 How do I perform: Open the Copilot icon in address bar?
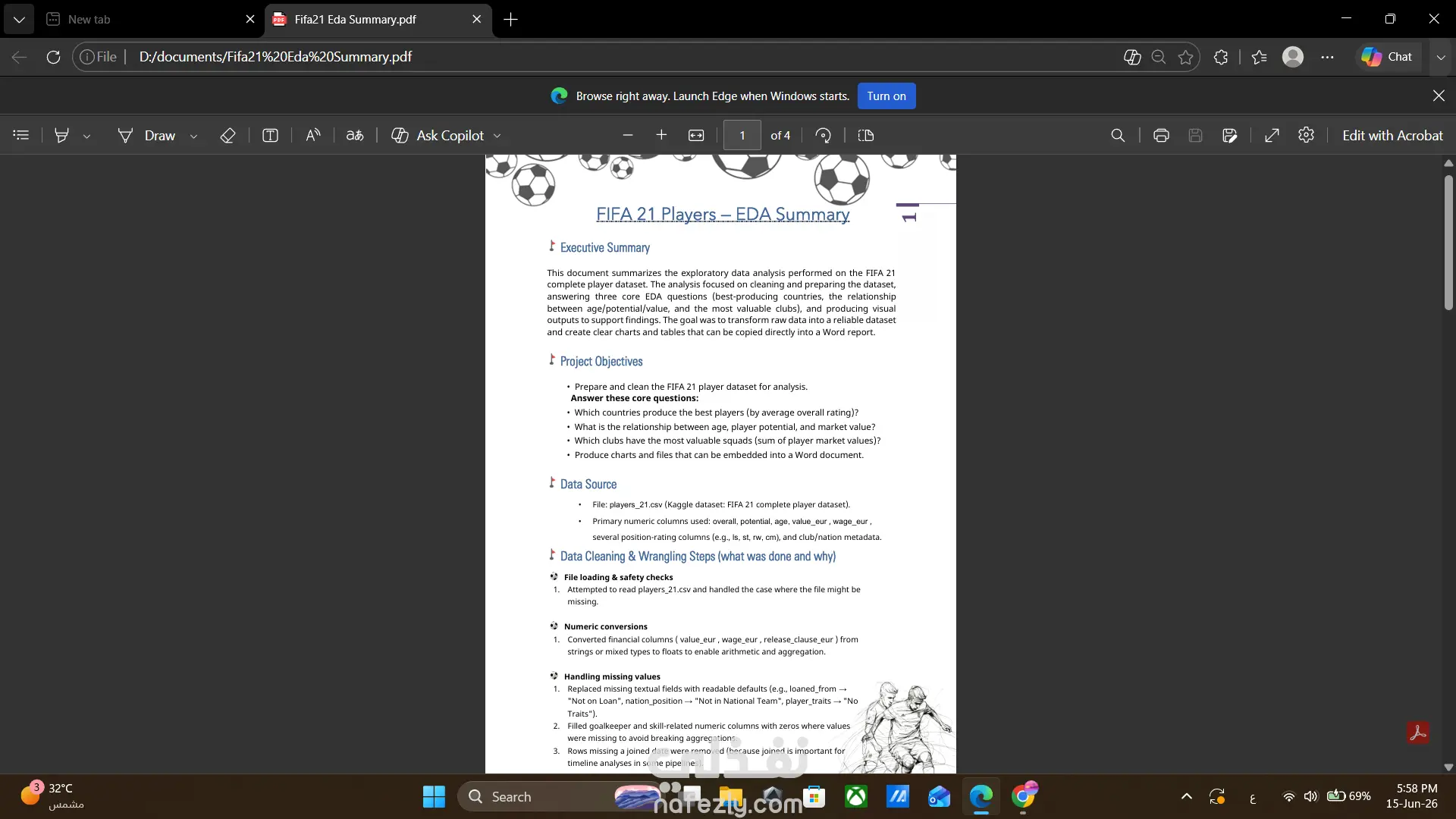point(1132,57)
